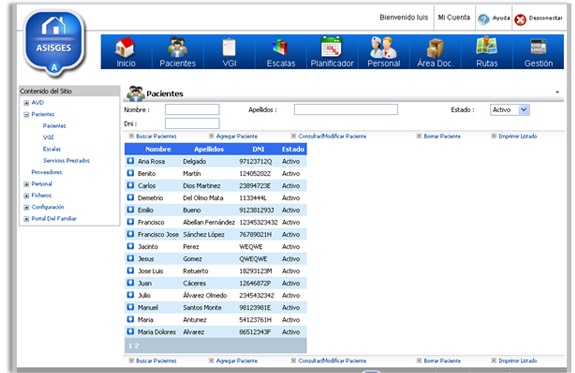Viewport: 575px width, 373px height.
Task: Open Mi Cuenta
Action: (454, 17)
